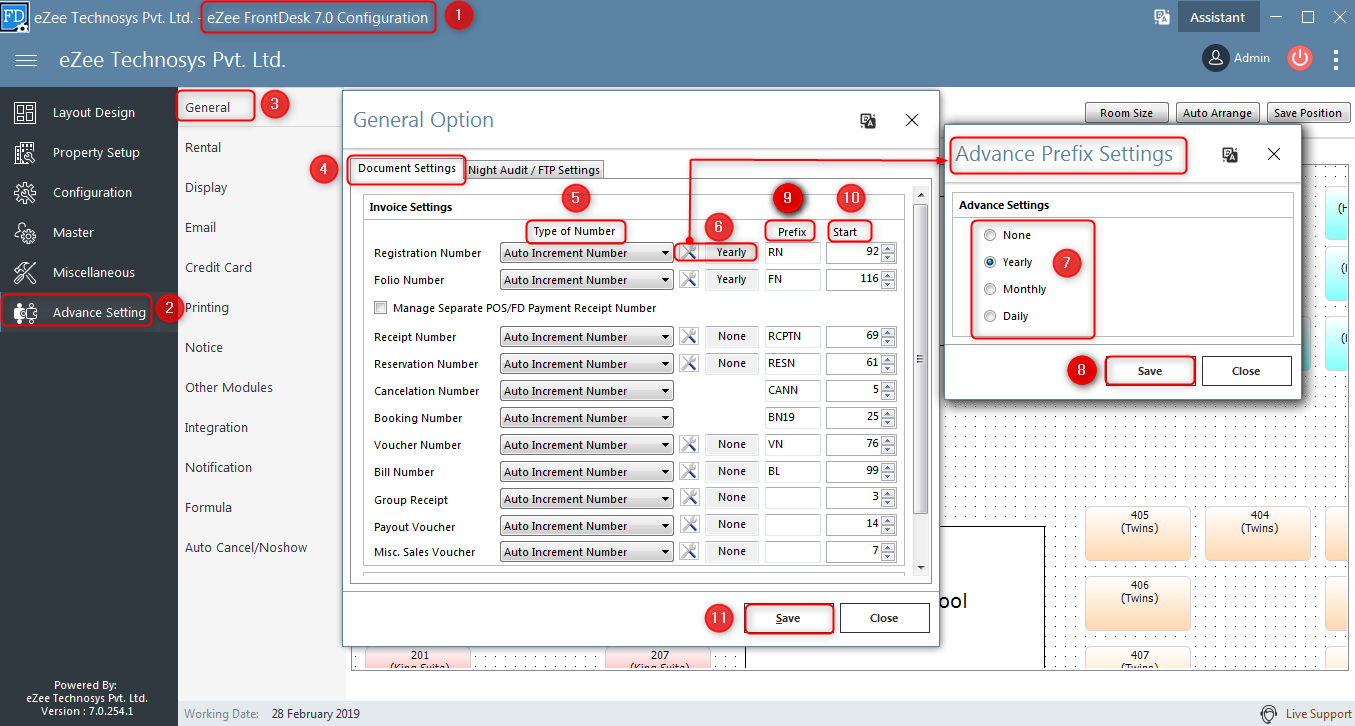Screen dimensions: 1355x726
Task: Open prefix settings tool for Payout Voucher
Action: 688,525
